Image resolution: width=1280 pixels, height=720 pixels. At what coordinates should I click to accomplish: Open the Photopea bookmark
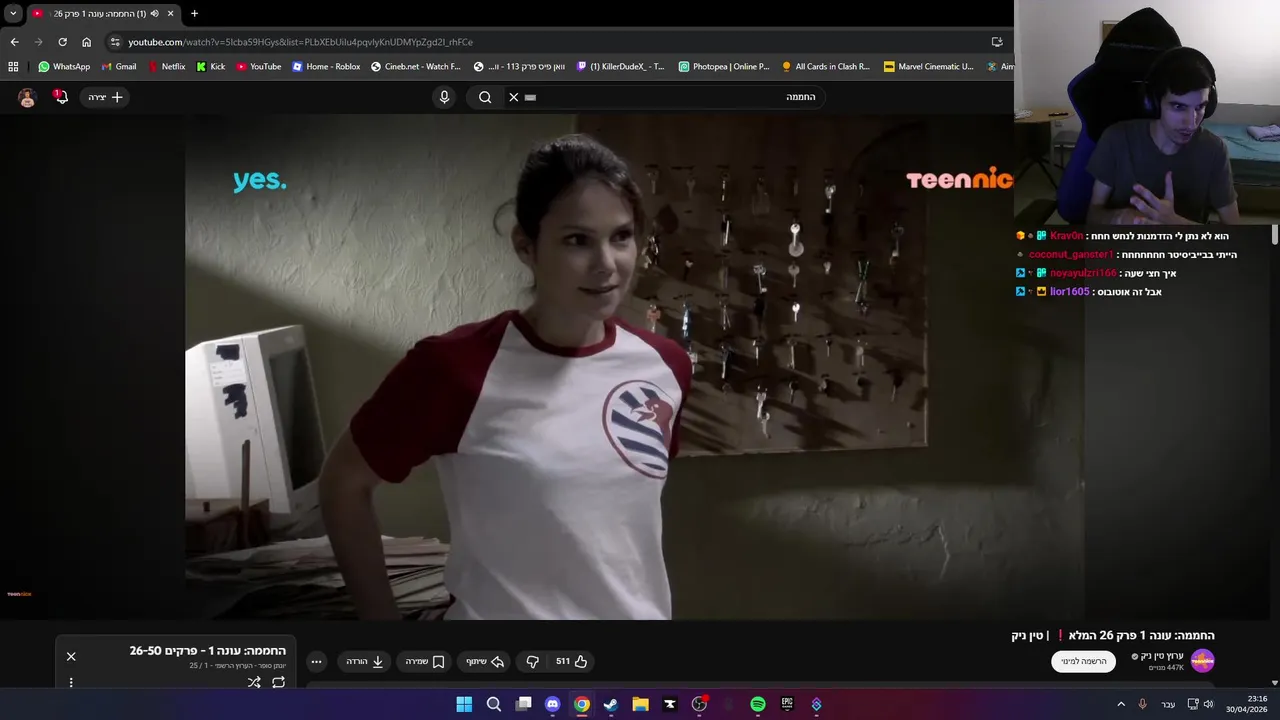pyautogui.click(x=724, y=66)
